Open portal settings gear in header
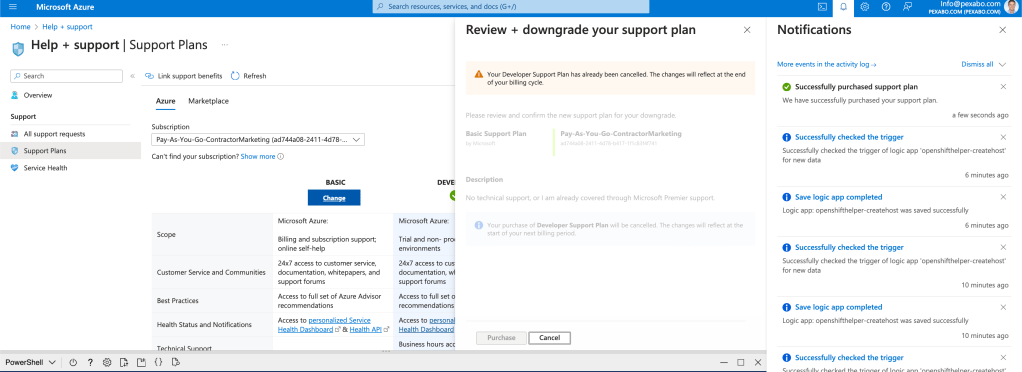This screenshot has height=372, width=1022. [865, 7]
